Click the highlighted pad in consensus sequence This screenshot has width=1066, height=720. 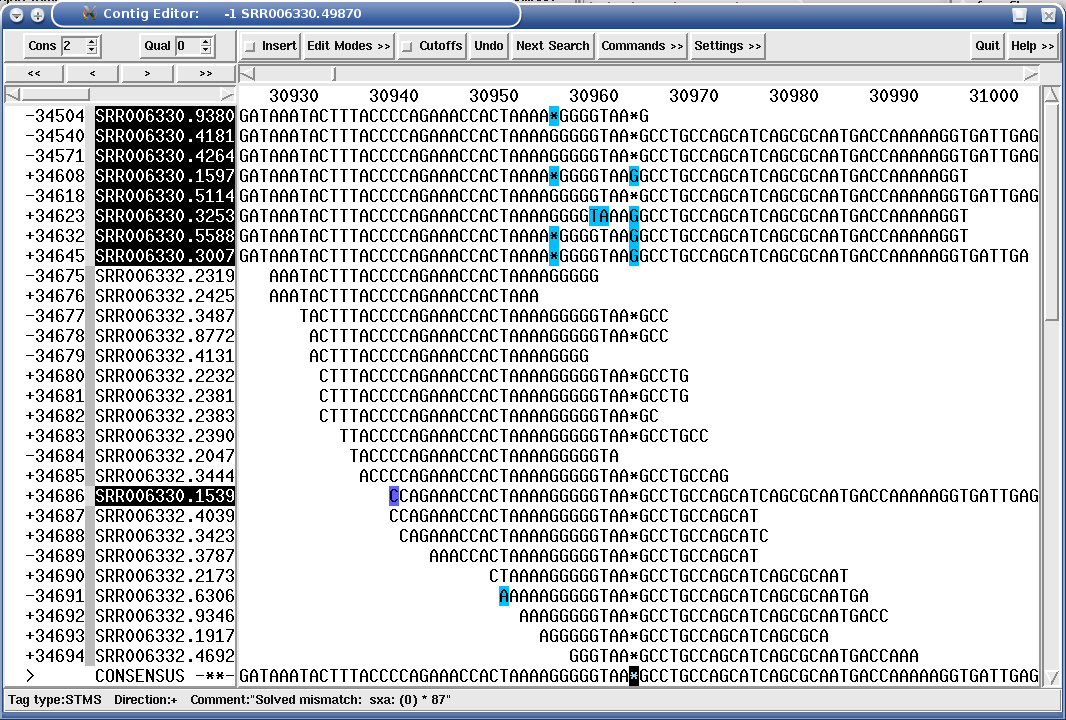click(634, 676)
